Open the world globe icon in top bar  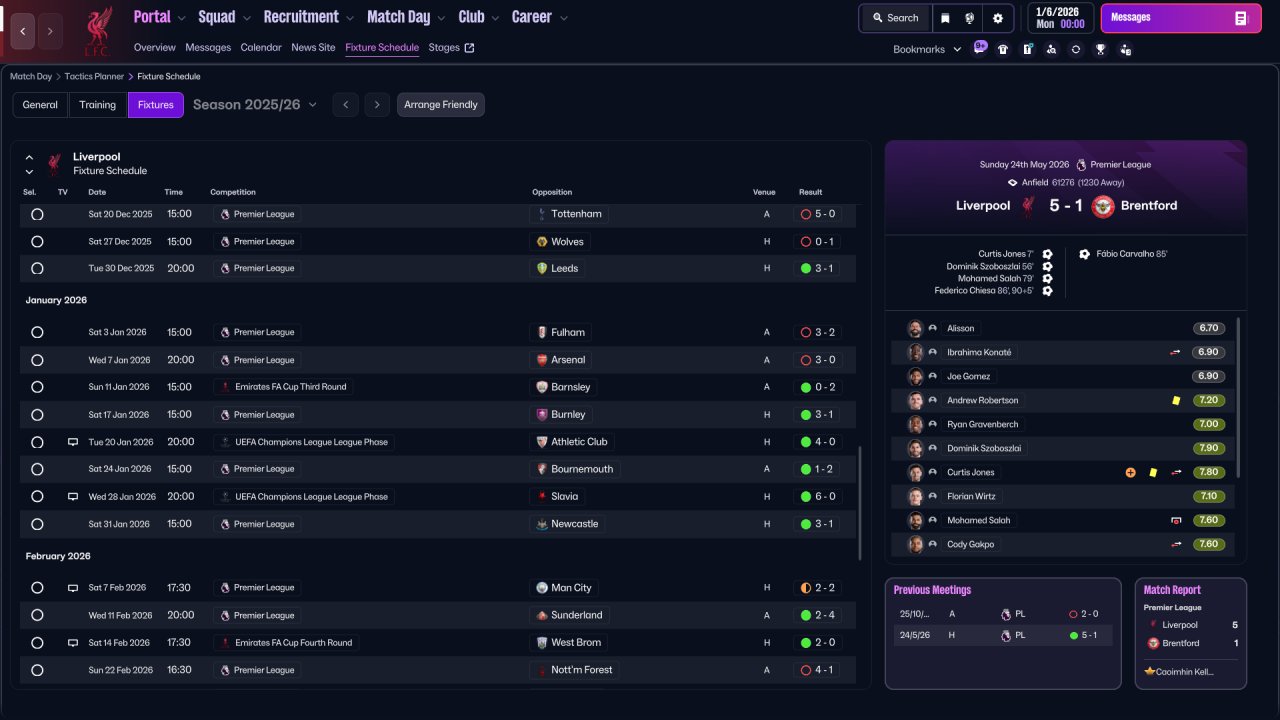[970, 18]
